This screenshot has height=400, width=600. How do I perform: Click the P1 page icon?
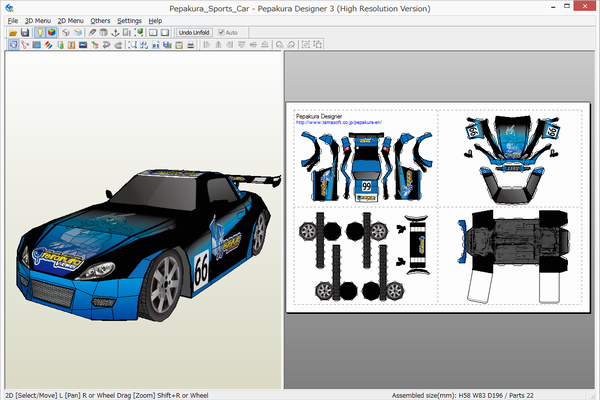(156, 45)
